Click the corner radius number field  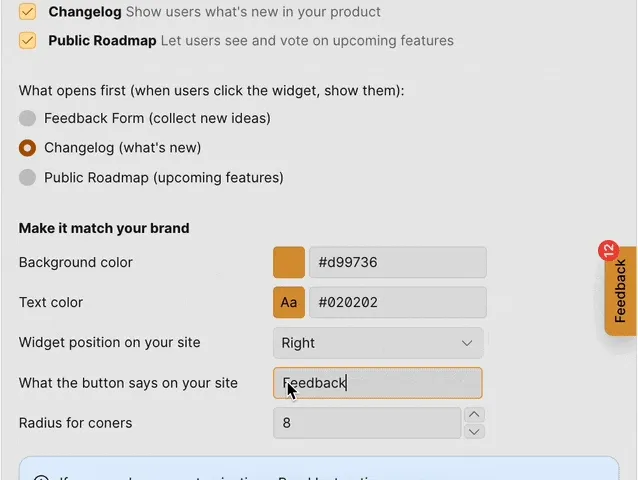coord(366,423)
